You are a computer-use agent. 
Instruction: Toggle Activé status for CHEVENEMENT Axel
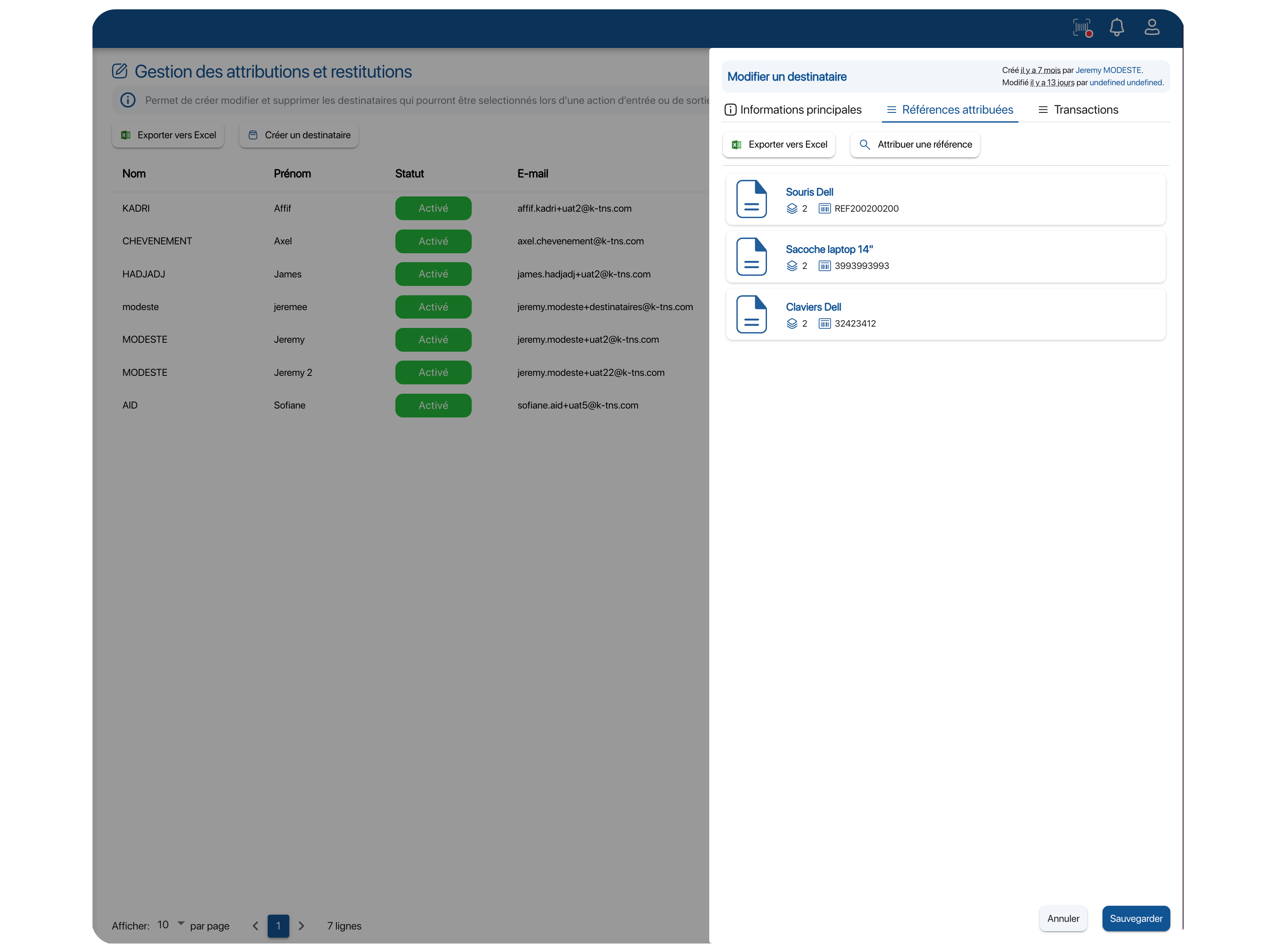(432, 240)
